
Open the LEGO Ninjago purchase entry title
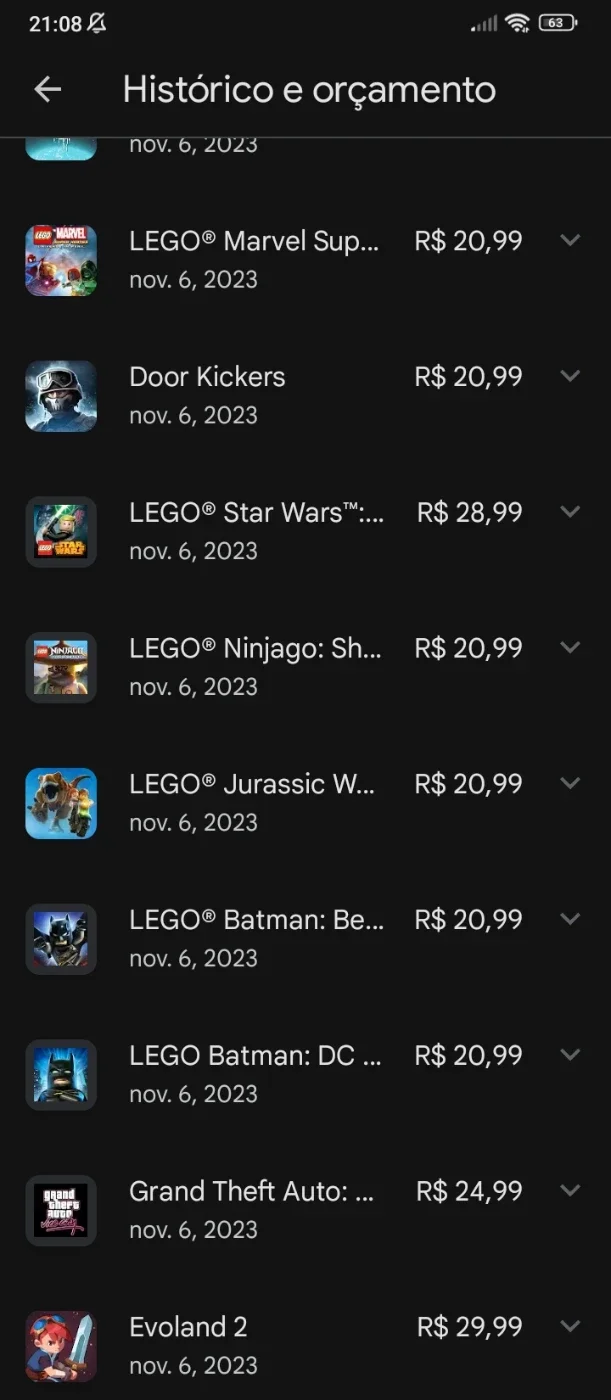point(255,648)
